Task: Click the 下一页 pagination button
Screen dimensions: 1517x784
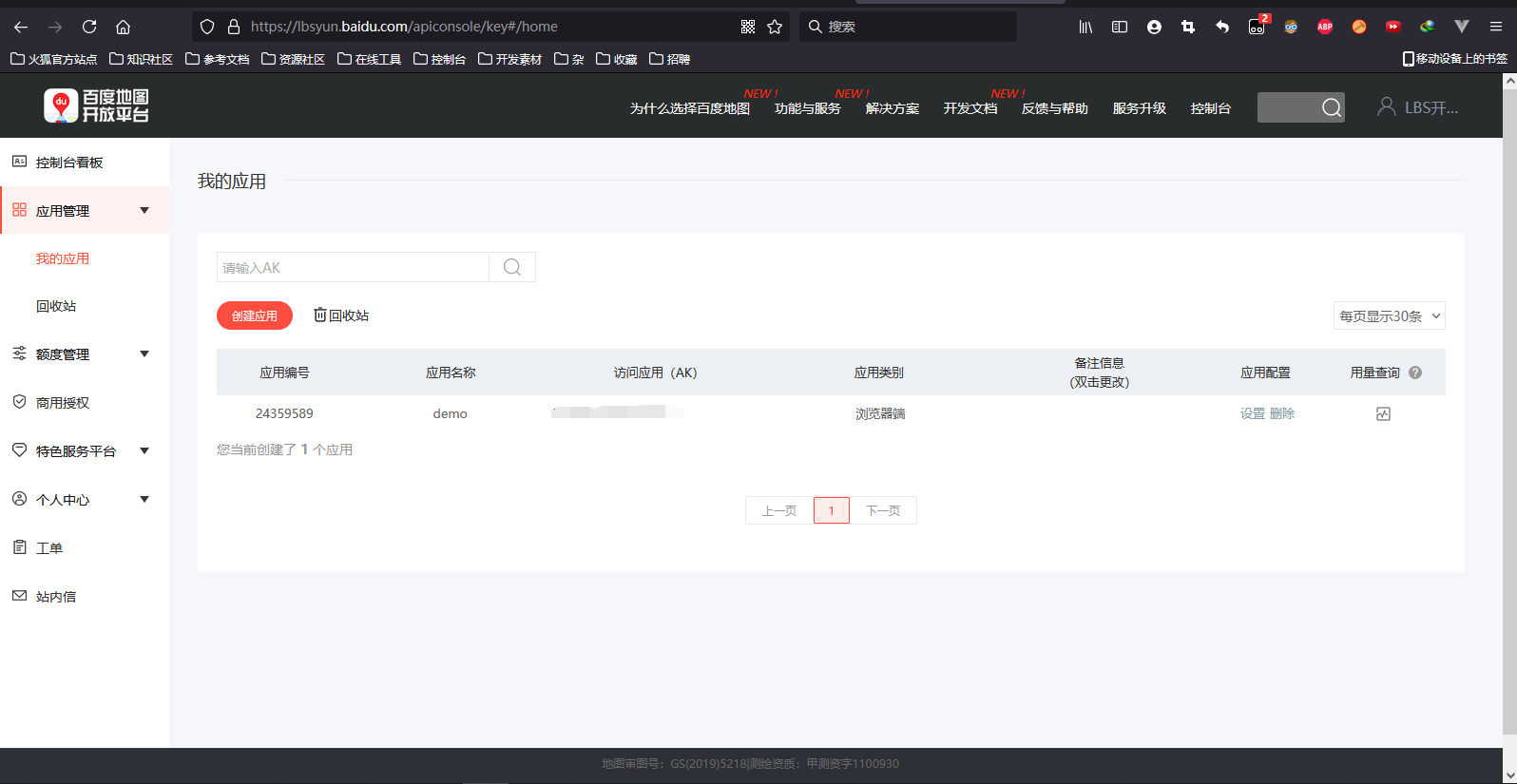Action: [883, 510]
